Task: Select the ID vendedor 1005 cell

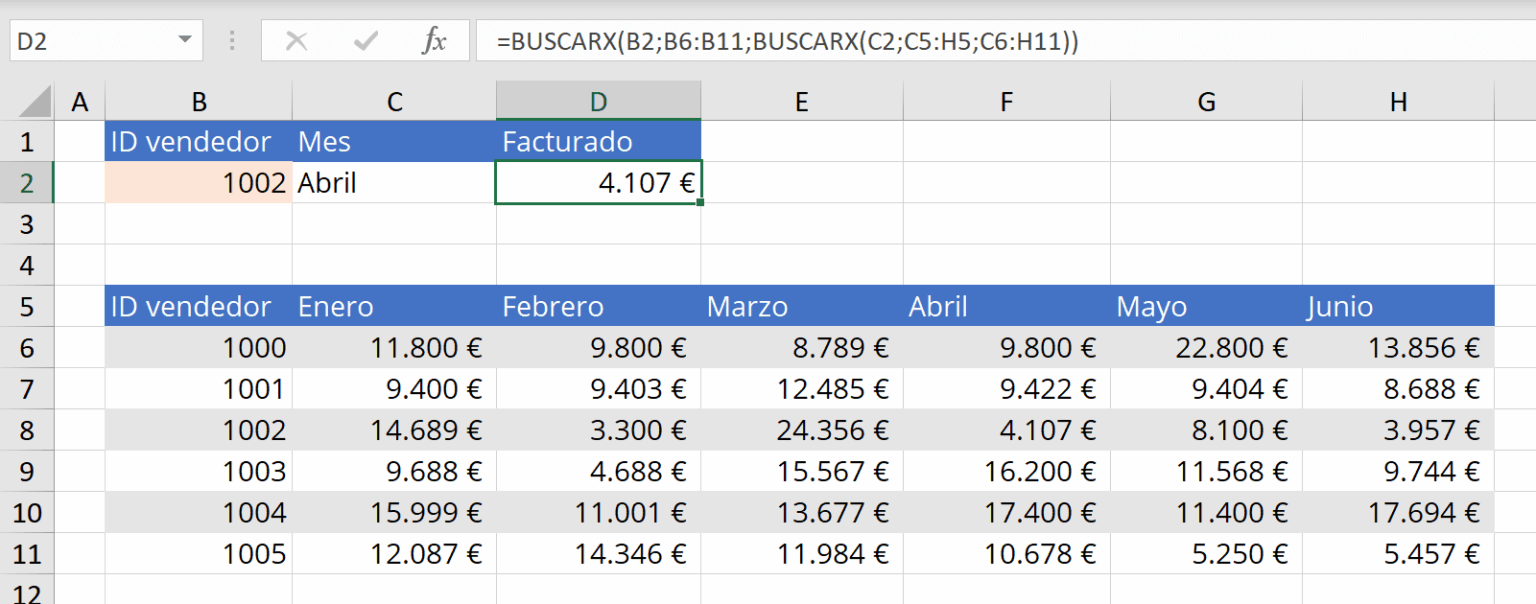Action: [x=198, y=553]
